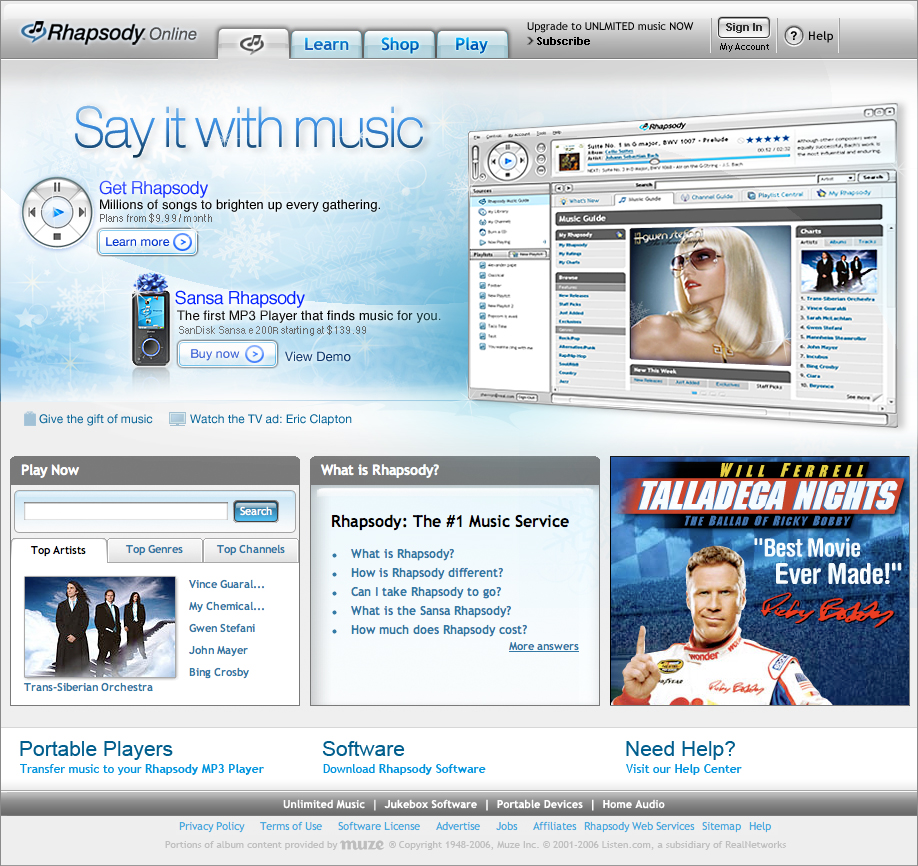The image size is (918, 866).
Task: Switch to the Learn tab
Action: pyautogui.click(x=326, y=45)
